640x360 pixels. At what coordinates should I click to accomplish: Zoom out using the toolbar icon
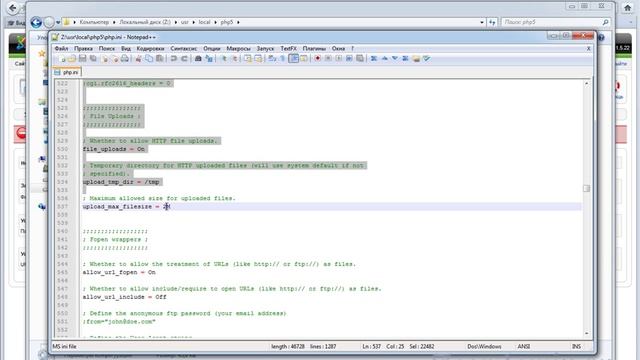[235, 59]
